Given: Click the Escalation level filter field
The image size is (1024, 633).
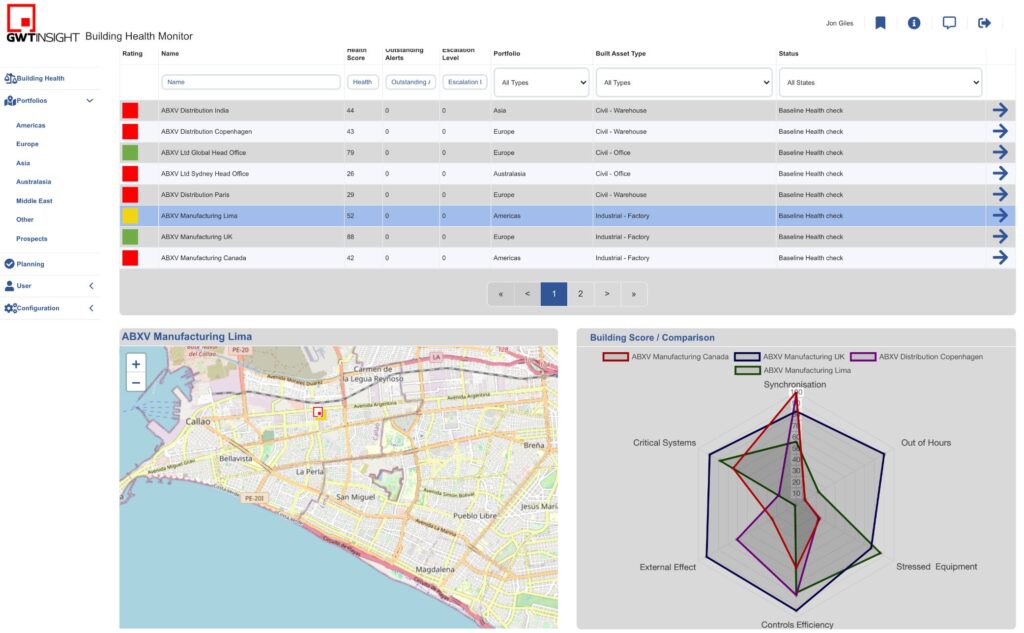Looking at the screenshot, I should point(464,82).
